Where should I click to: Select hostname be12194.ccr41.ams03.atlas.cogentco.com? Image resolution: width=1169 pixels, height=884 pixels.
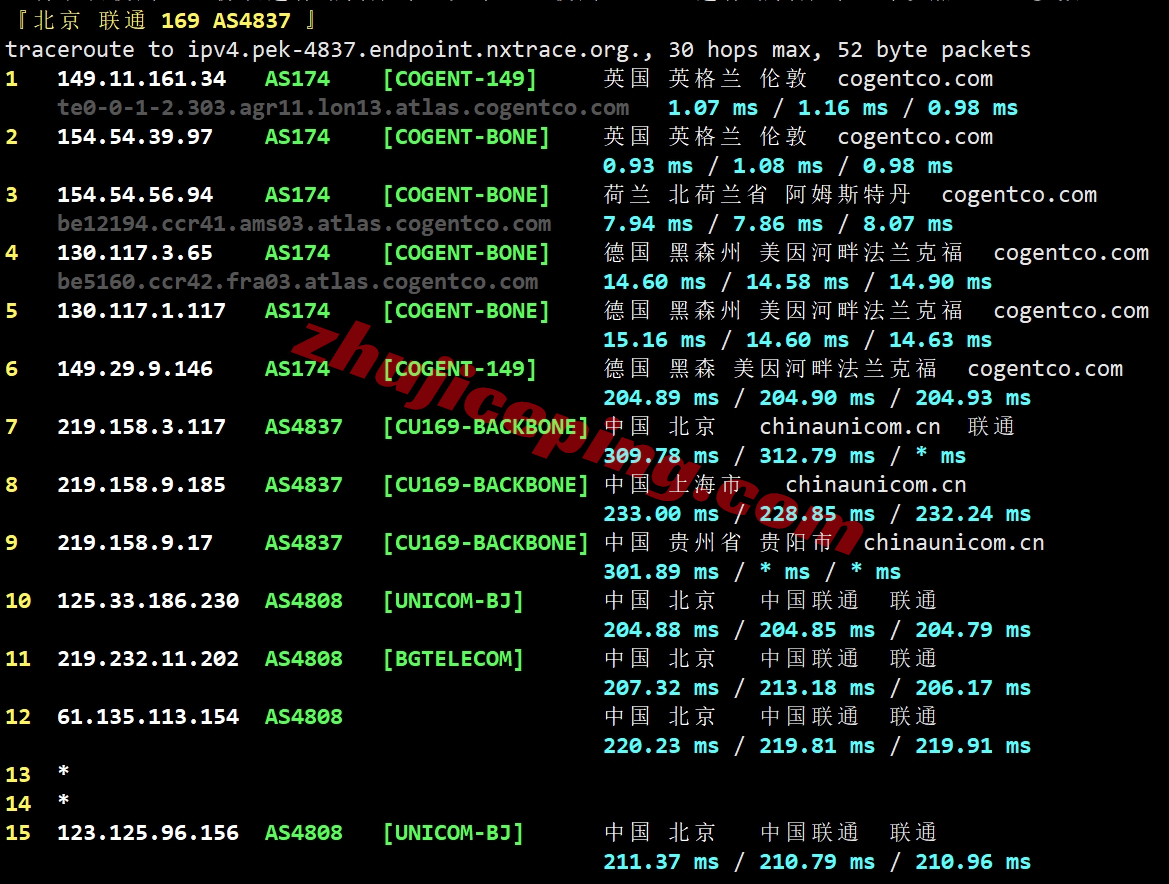tap(304, 224)
